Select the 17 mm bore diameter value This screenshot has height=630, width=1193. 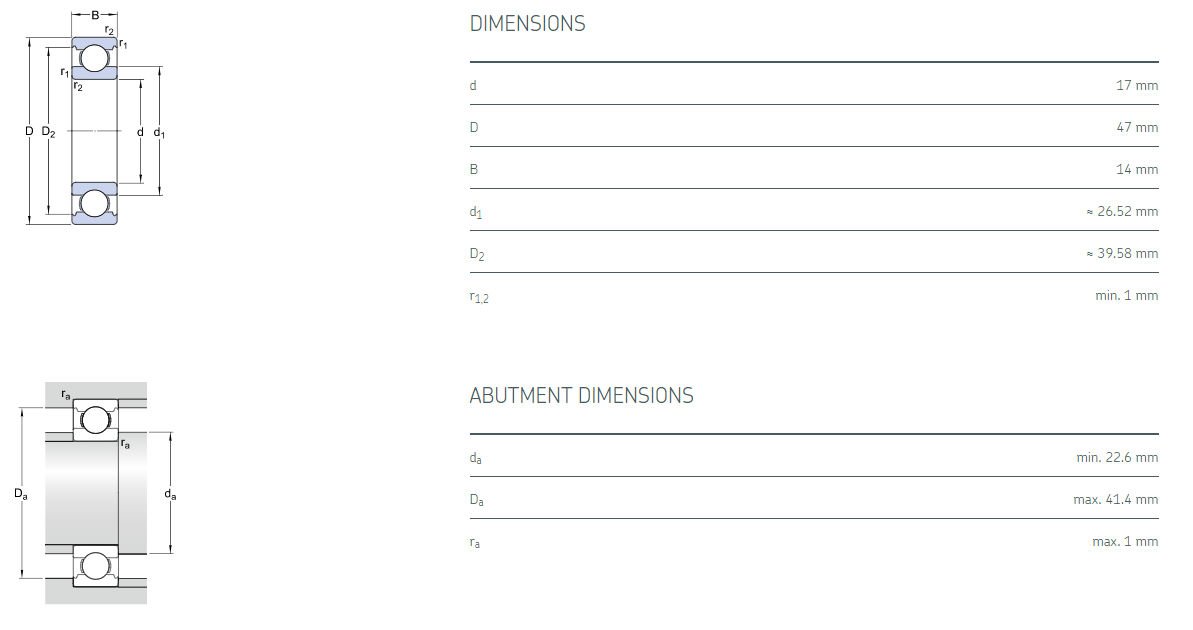click(1137, 85)
